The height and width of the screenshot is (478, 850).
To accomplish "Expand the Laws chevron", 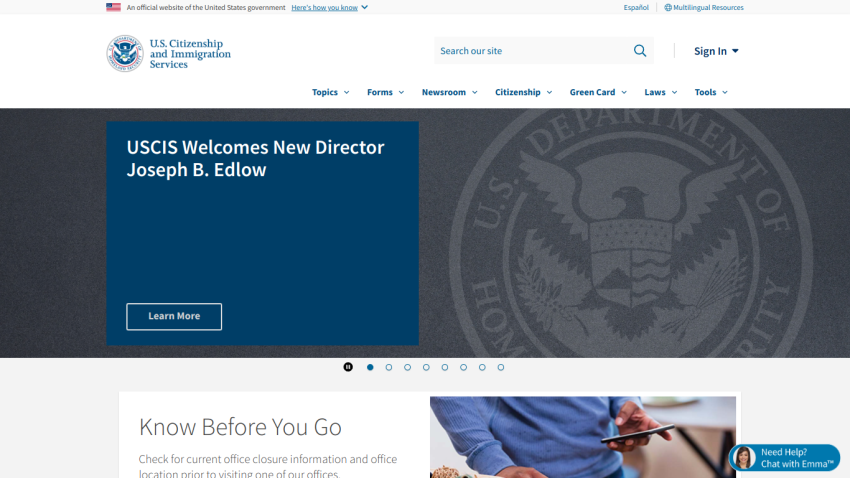I will pos(674,93).
